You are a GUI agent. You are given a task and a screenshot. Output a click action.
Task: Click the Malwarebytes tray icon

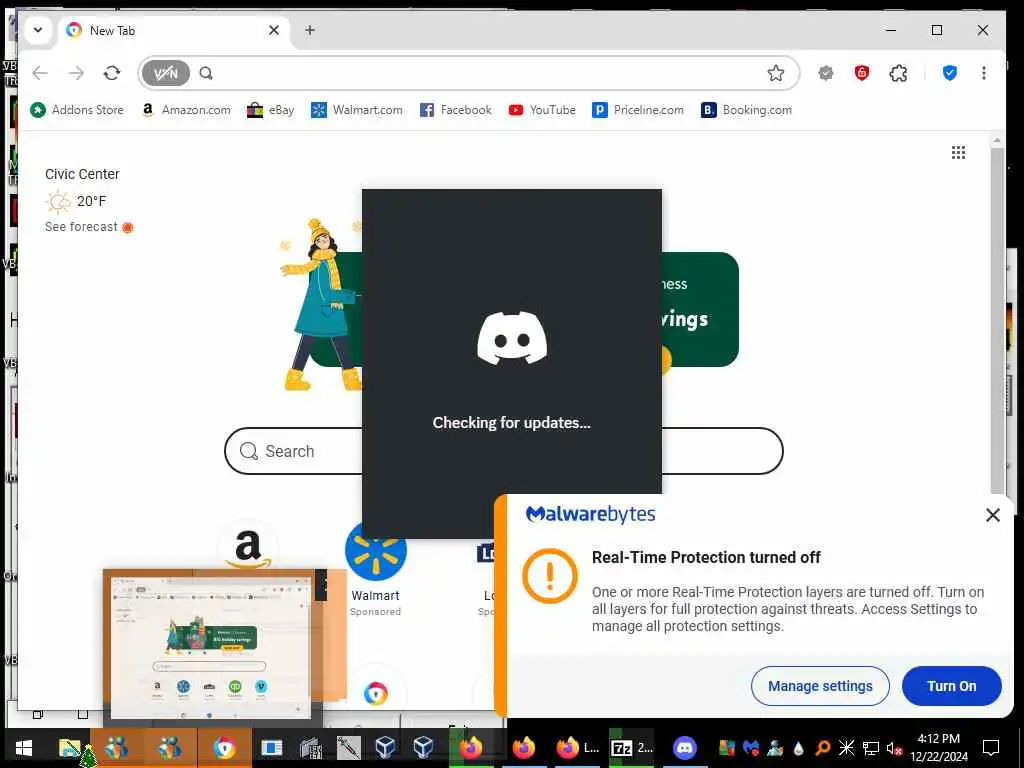[752, 748]
